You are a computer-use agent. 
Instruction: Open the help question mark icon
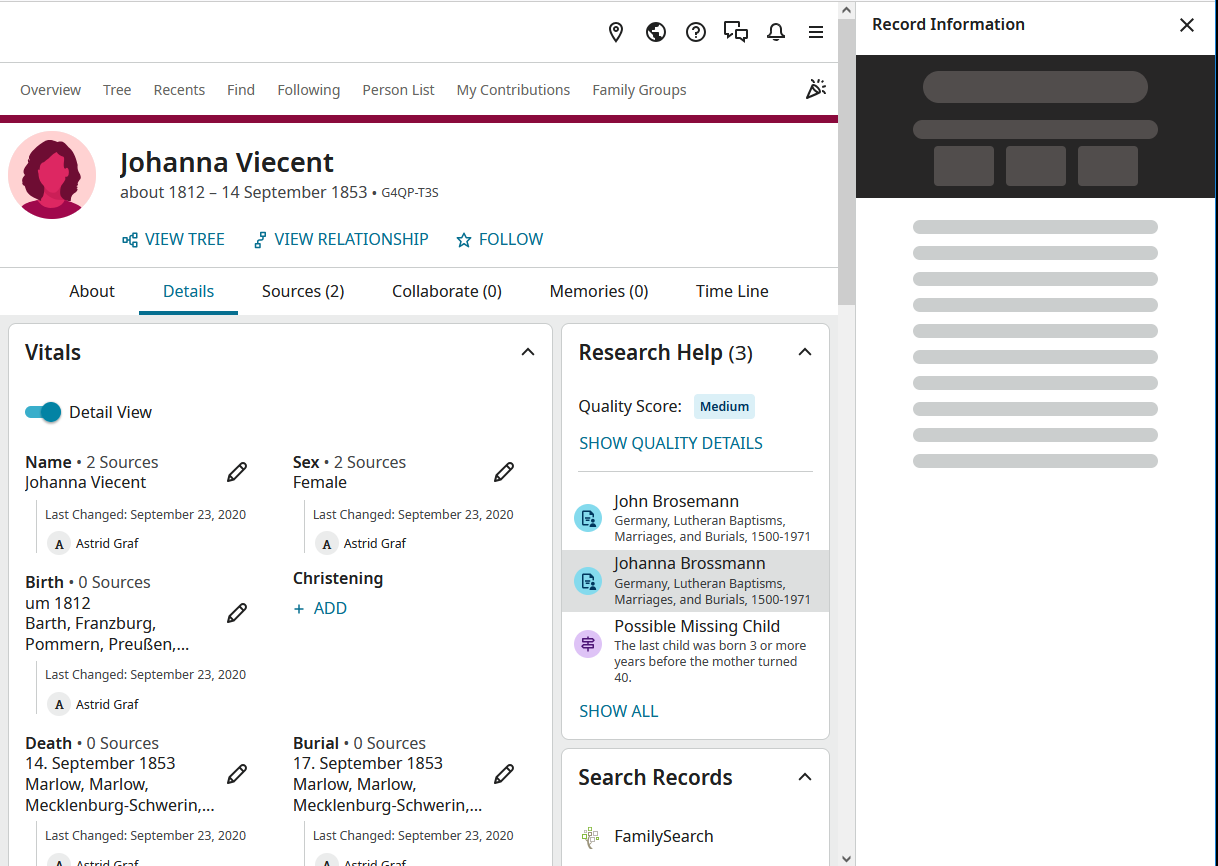pyautogui.click(x=696, y=32)
